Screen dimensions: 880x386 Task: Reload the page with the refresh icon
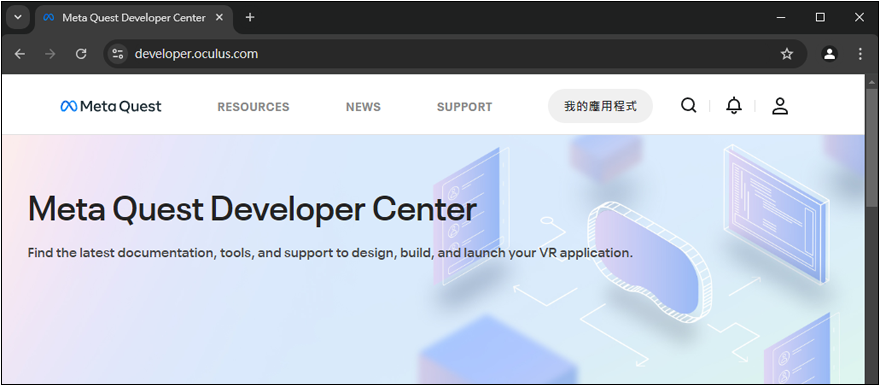[x=81, y=54]
